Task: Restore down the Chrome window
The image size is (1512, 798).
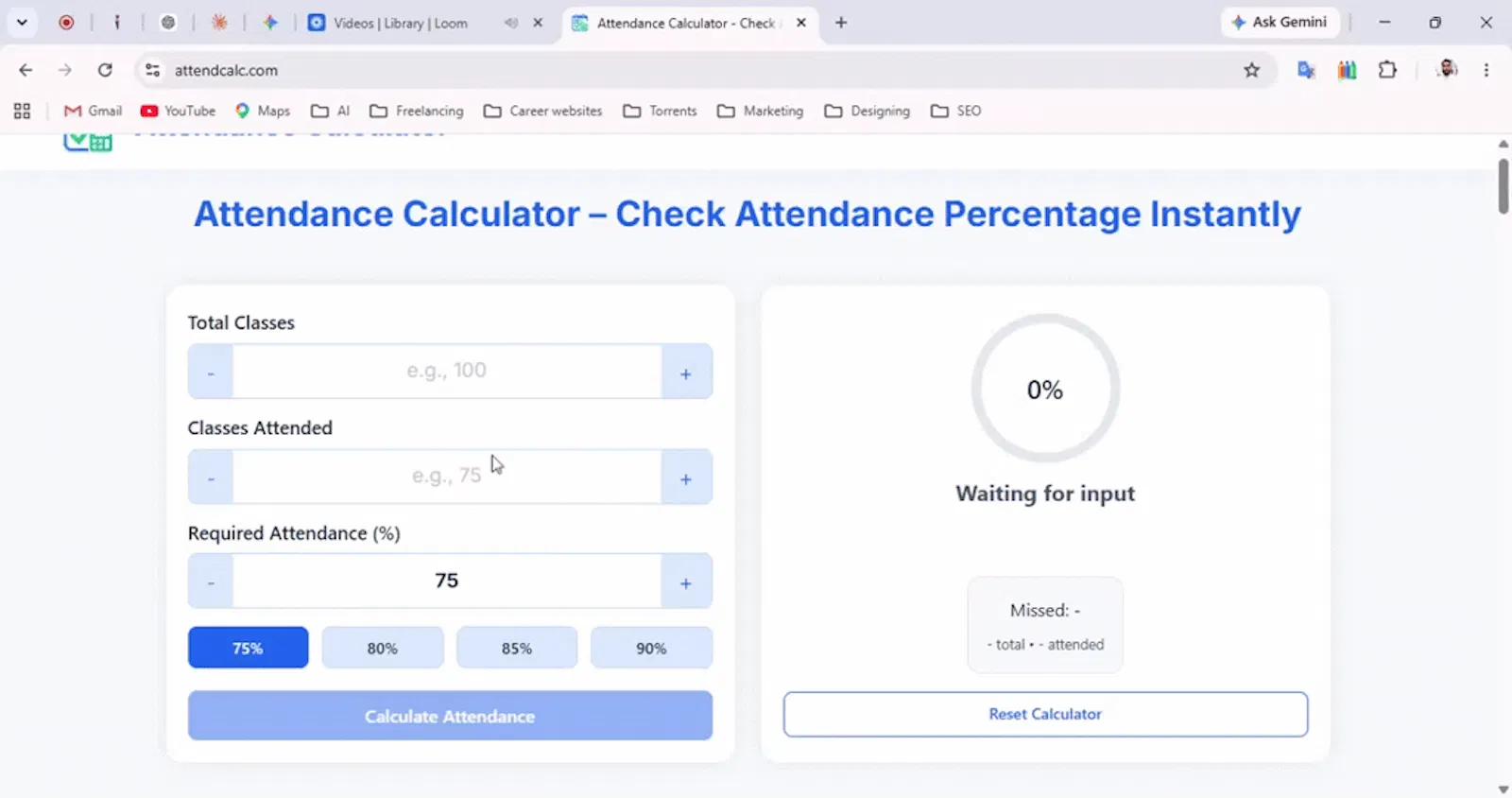Action: 1435,22
